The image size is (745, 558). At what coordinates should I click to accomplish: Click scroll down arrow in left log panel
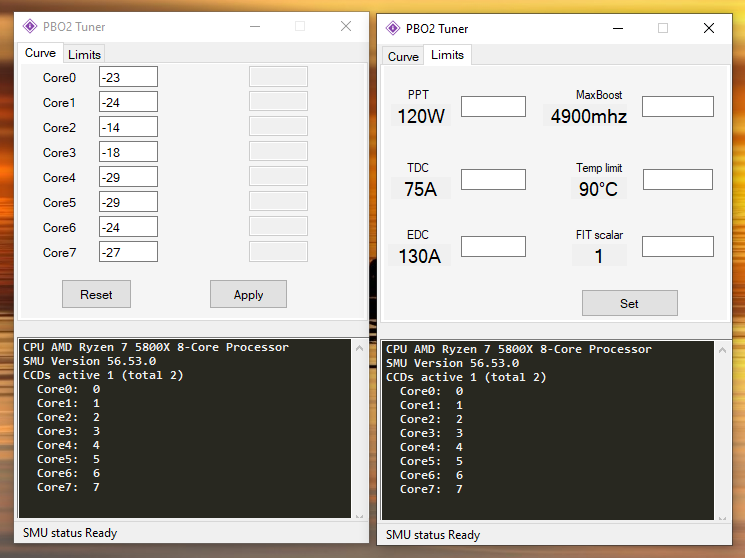coord(360,516)
